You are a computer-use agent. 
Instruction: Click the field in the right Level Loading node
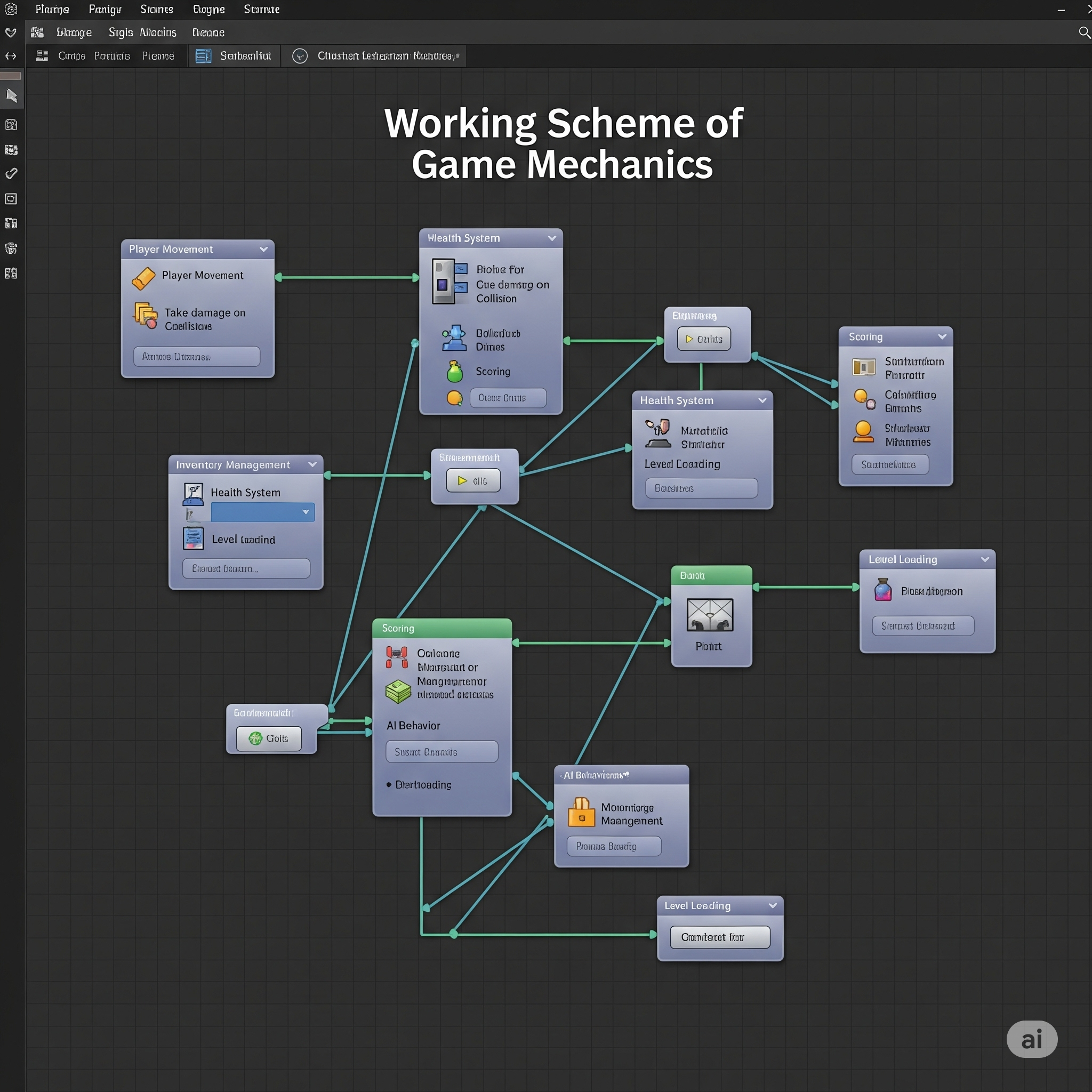tap(922, 625)
